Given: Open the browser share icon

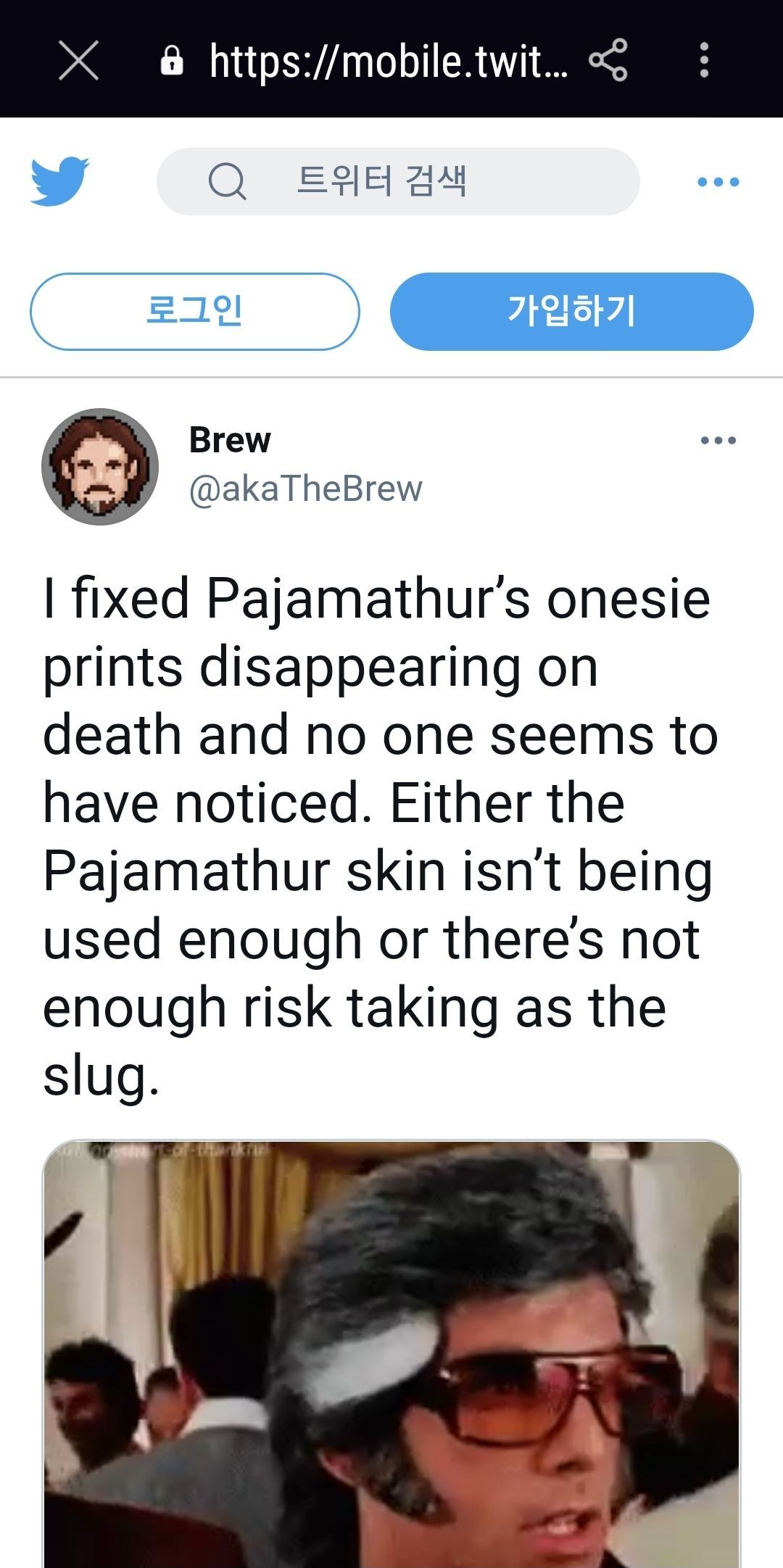Looking at the screenshot, I should [x=608, y=60].
